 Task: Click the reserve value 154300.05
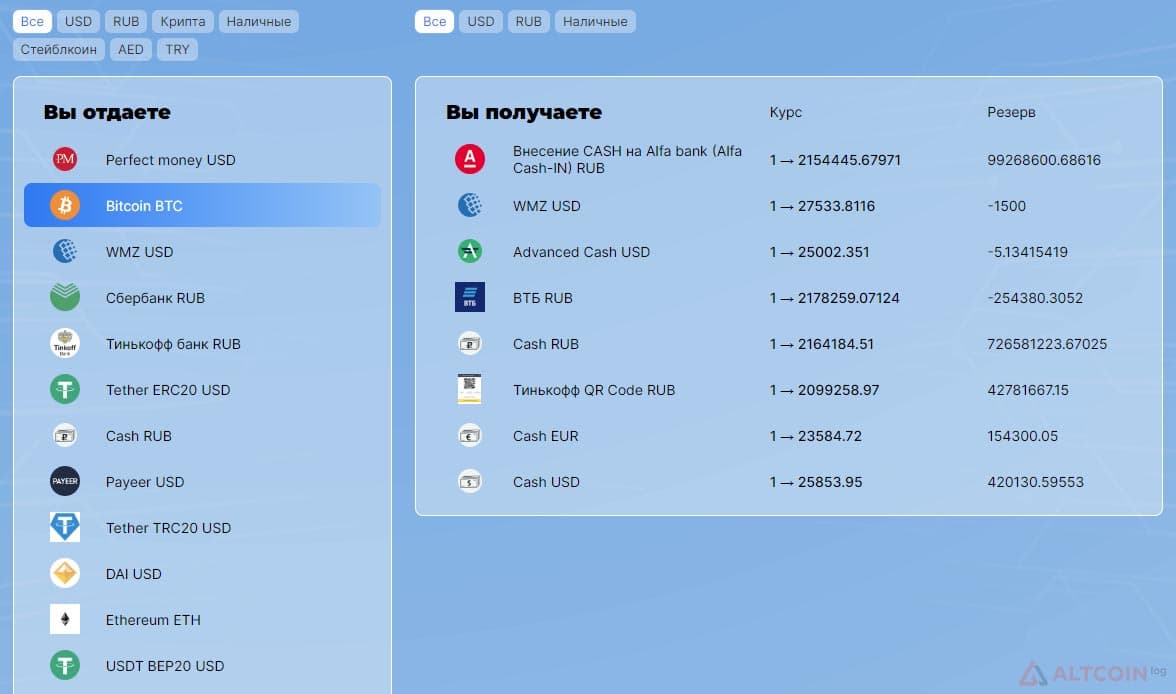1022,436
